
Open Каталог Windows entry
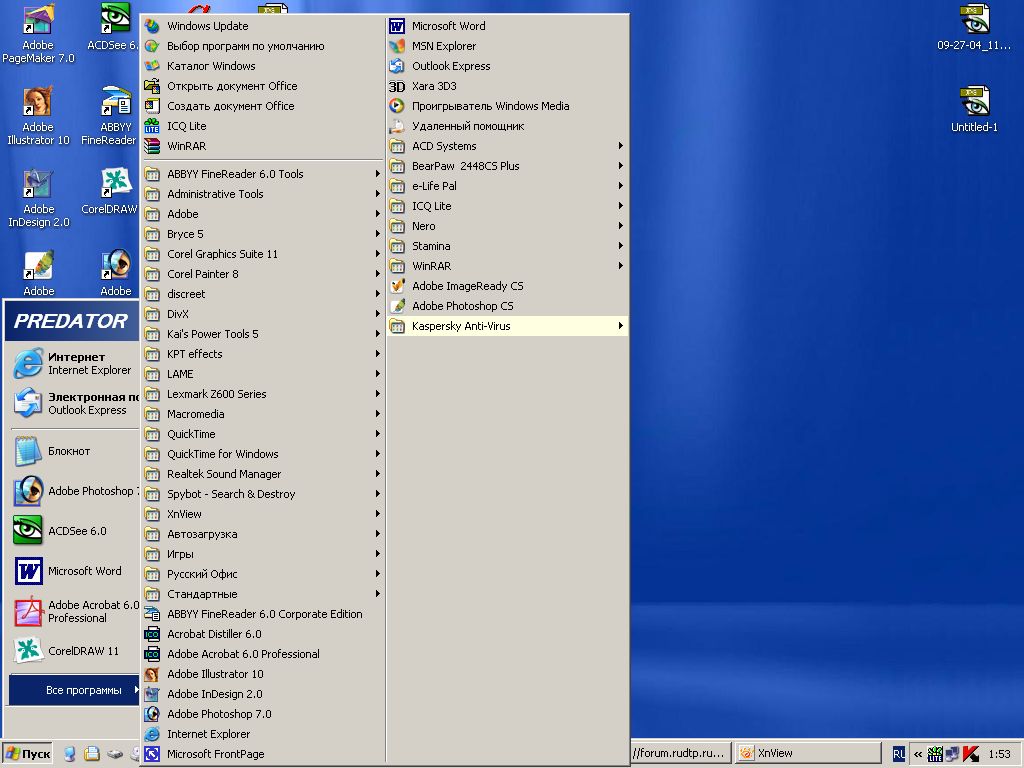(x=263, y=66)
